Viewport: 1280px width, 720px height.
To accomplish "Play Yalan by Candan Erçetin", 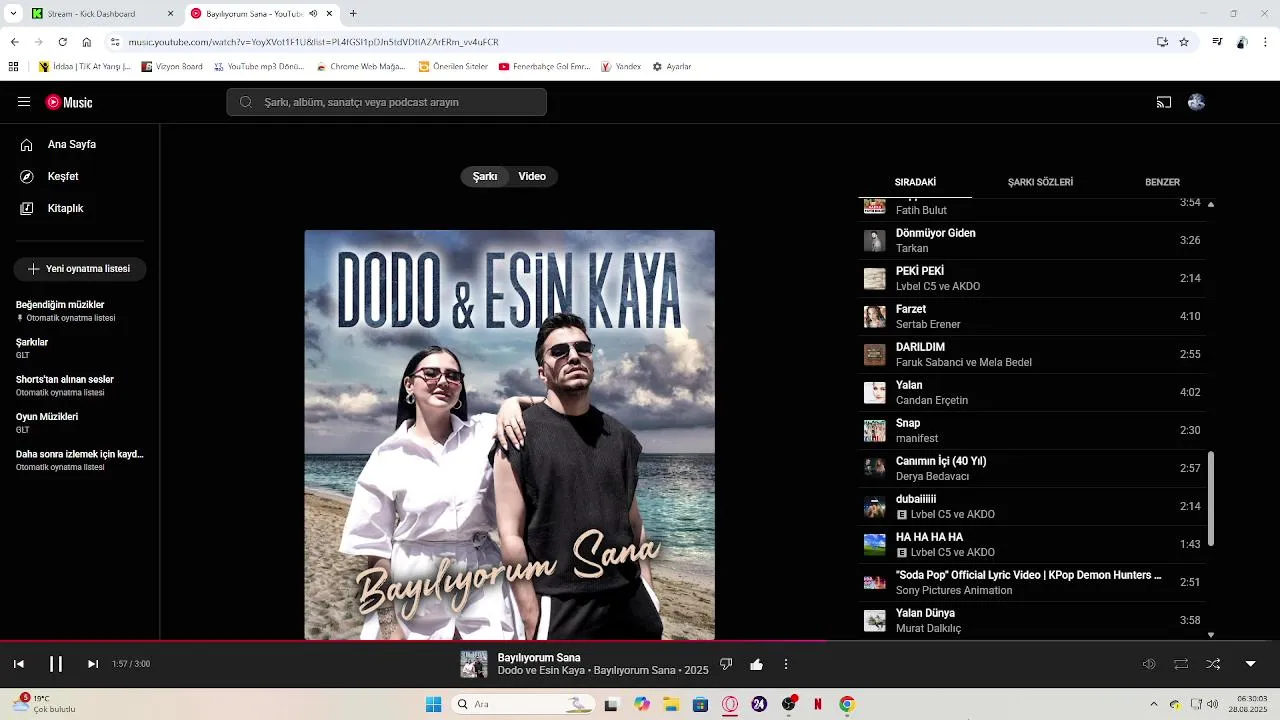I will [1032, 393].
